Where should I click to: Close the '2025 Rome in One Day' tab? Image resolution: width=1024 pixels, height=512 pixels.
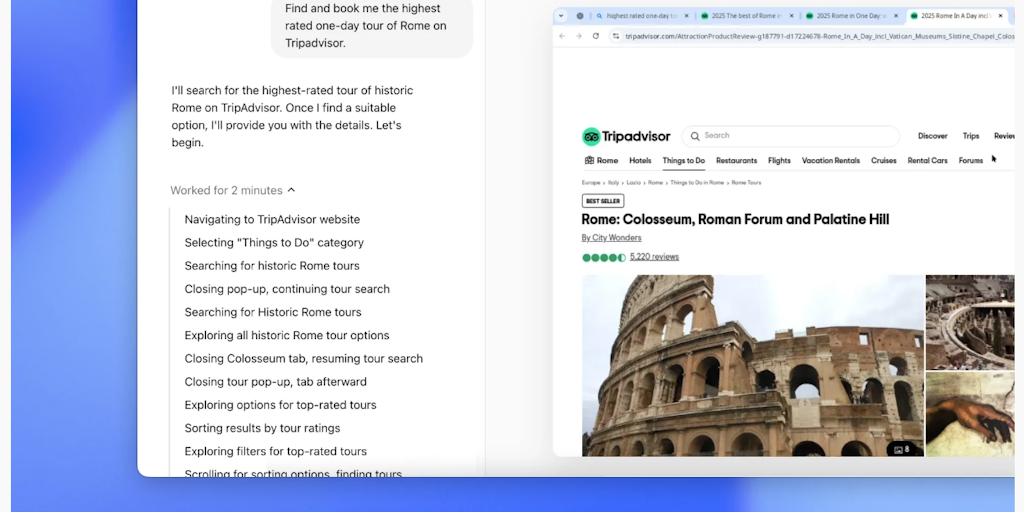click(x=896, y=16)
